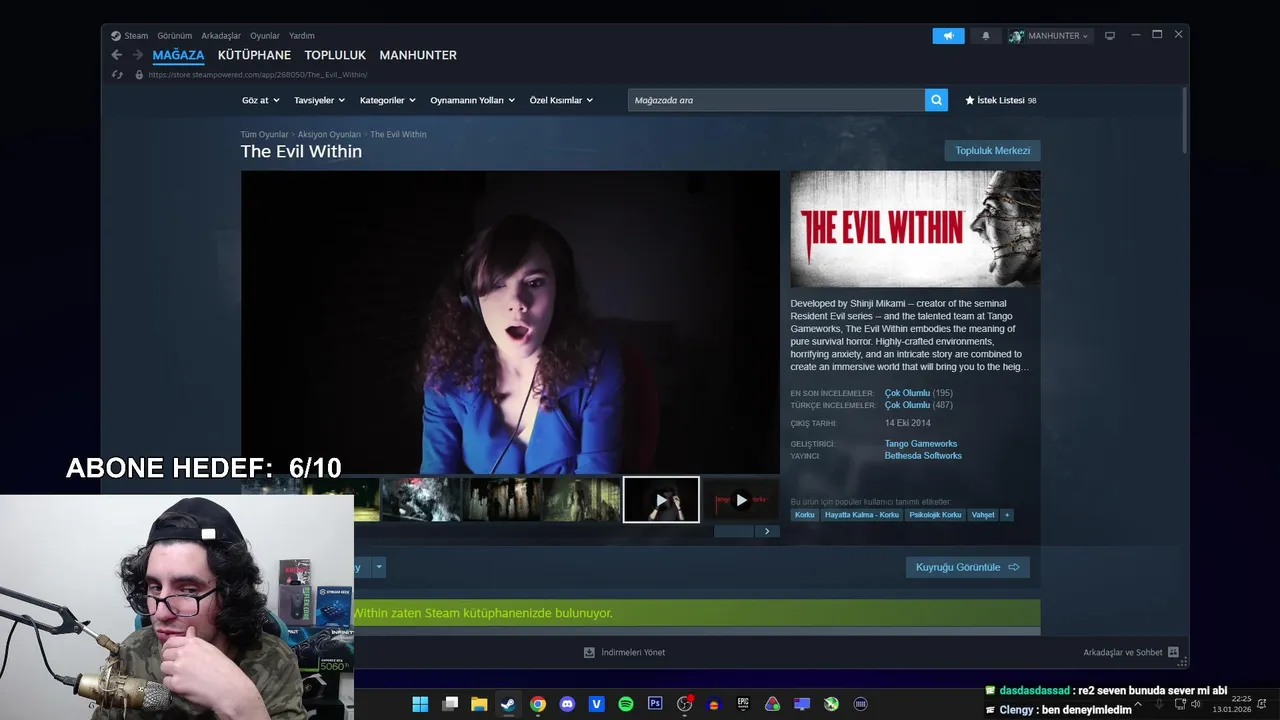Go back with the Steam back arrow
1280x720 pixels.
pyautogui.click(x=117, y=55)
